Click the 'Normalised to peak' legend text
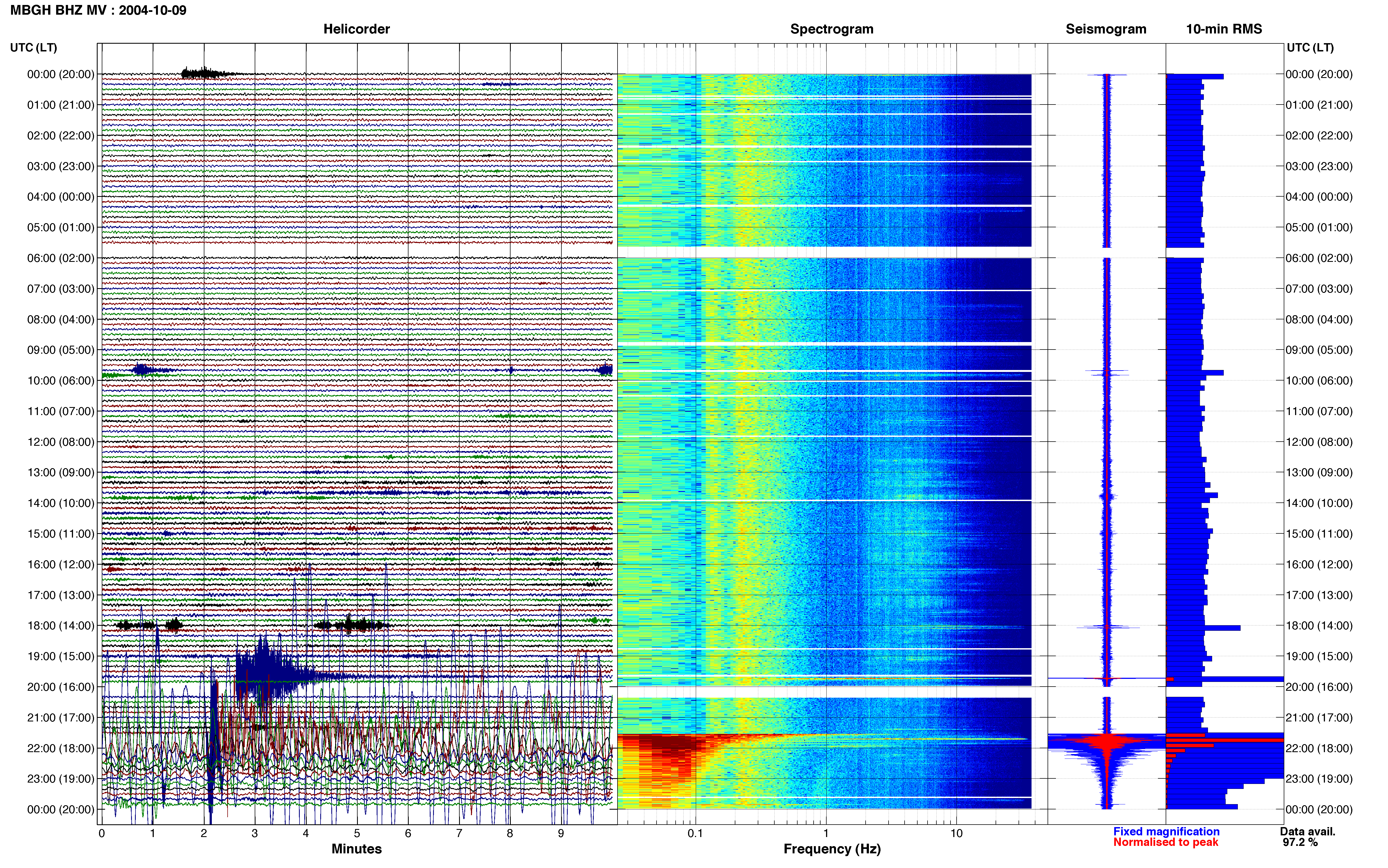This screenshot has width=1388, height=868. click(x=1166, y=843)
